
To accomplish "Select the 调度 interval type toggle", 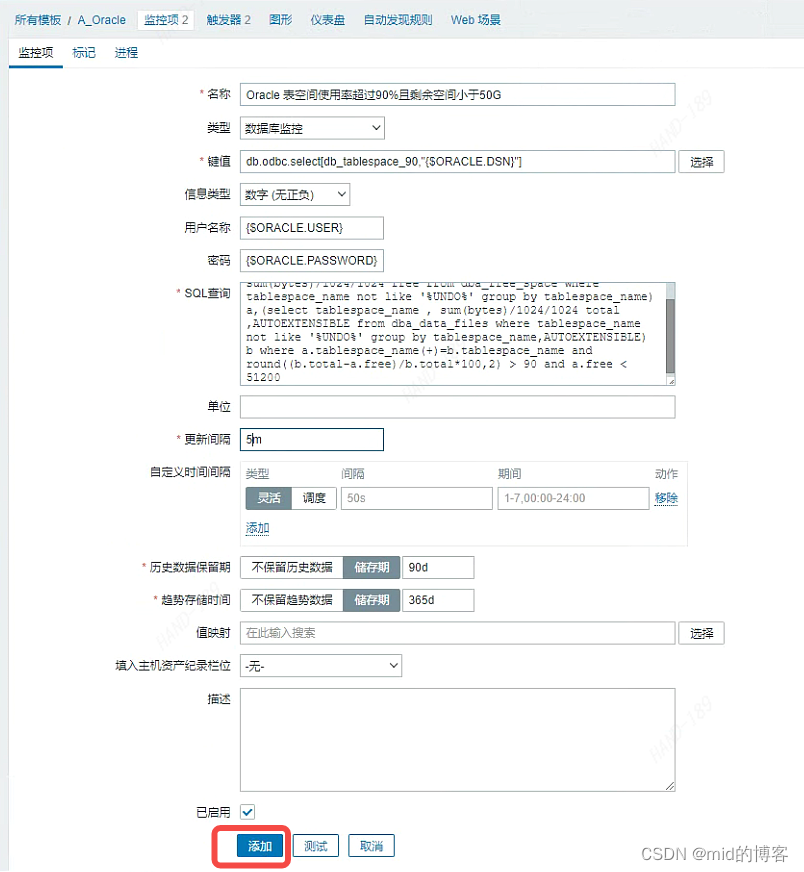I will 314,498.
